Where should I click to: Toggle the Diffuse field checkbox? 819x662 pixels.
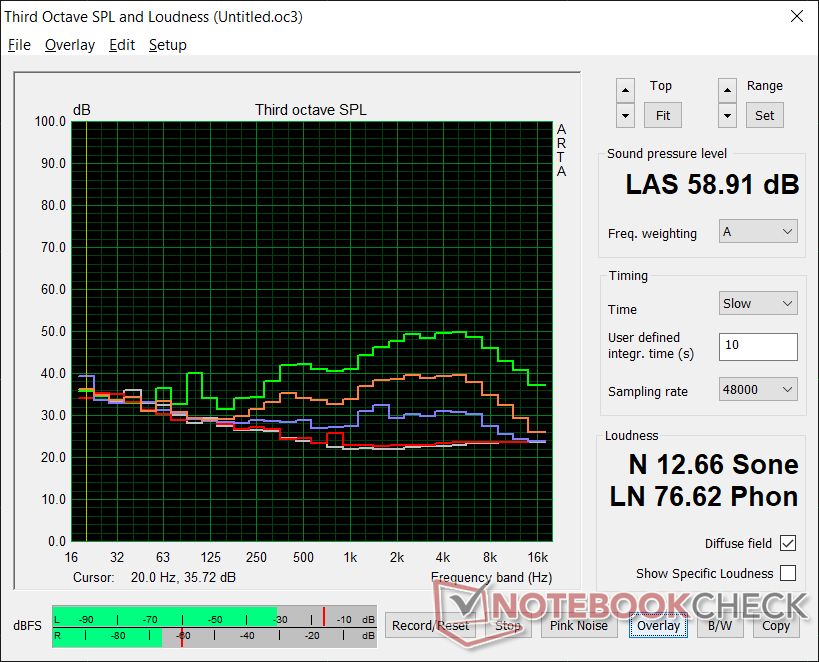click(x=788, y=543)
